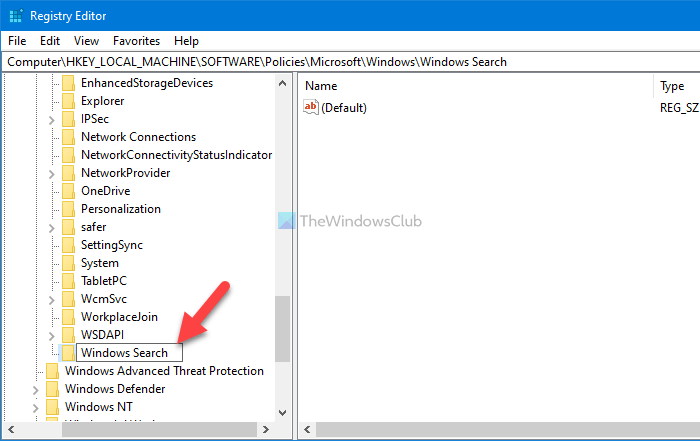
Task: Select the Windows NT key label
Action: coord(99,407)
